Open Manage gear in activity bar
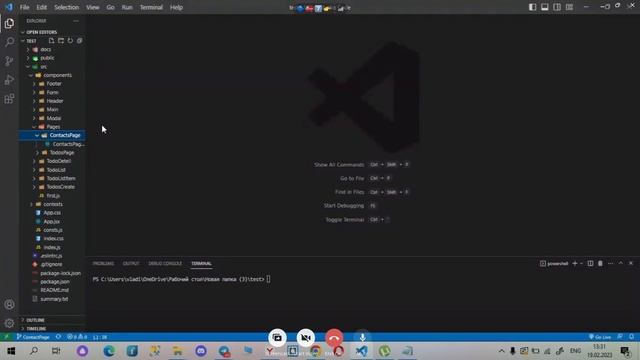Screen dimensions: 640x360 [9, 323]
